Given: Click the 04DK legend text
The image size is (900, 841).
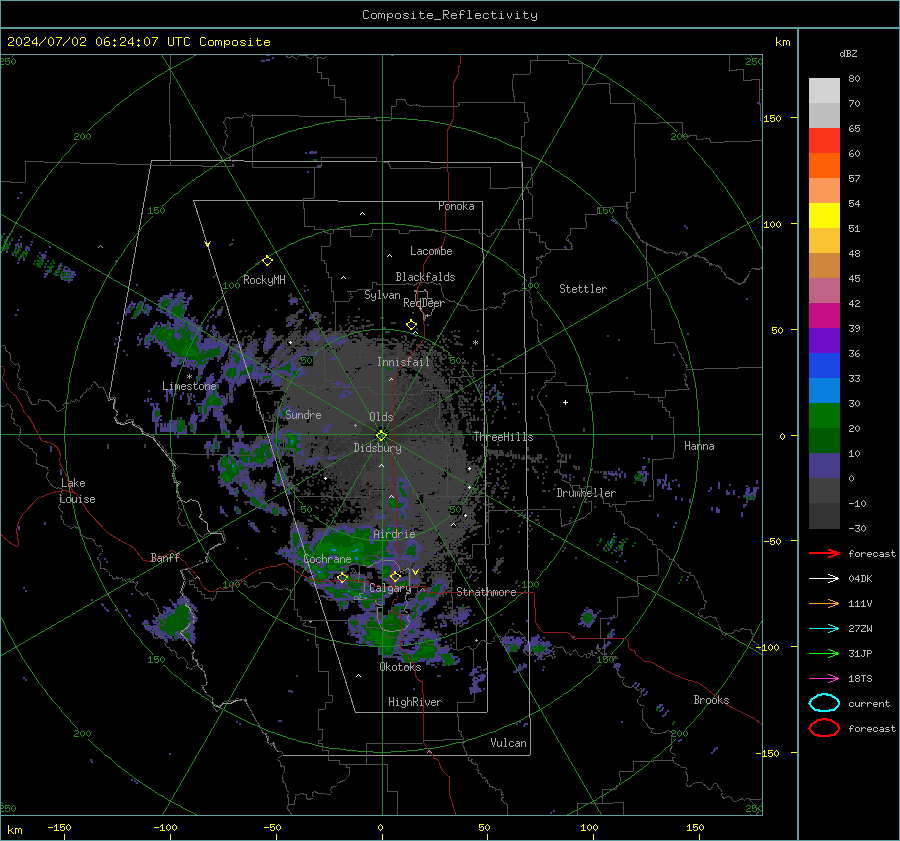Looking at the screenshot, I should pyautogui.click(x=860, y=579).
